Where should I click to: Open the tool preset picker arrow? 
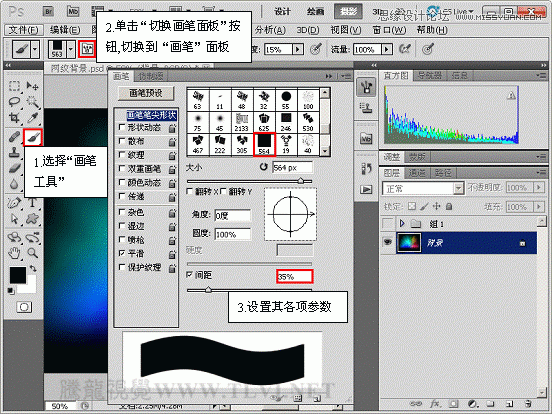click(x=34, y=49)
